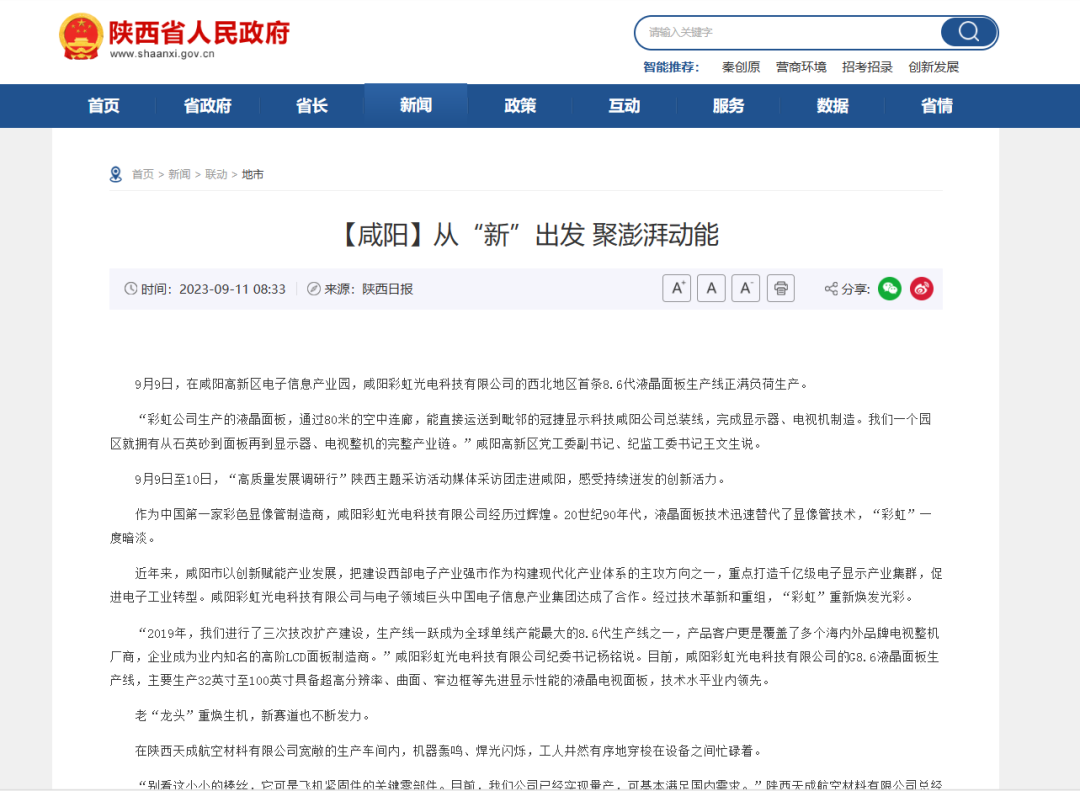Image resolution: width=1080 pixels, height=791 pixels.
Task: Click the 营商环境 recommended link
Action: click(x=801, y=67)
